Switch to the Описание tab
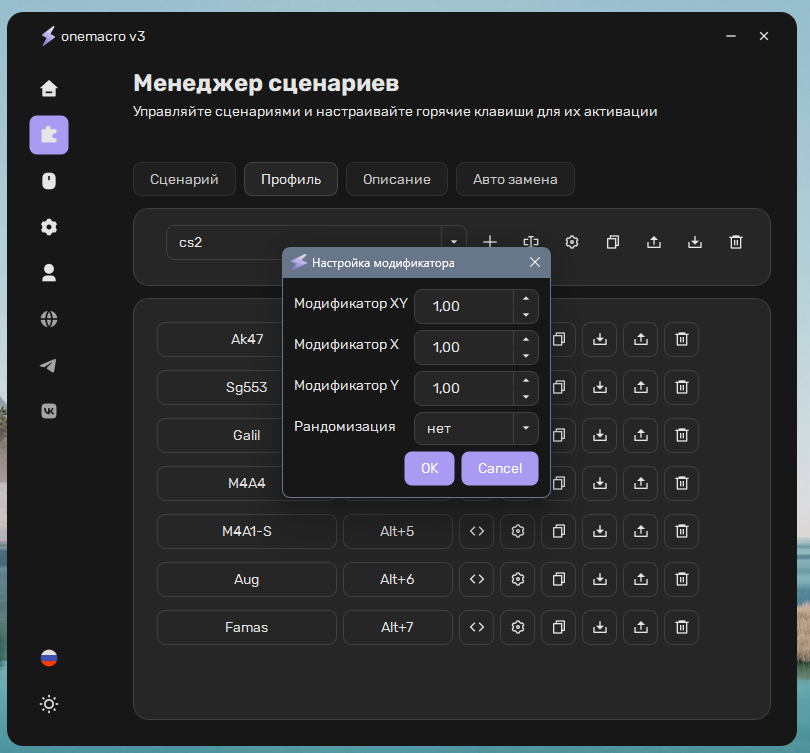Viewport: 810px width, 753px height. 397,180
